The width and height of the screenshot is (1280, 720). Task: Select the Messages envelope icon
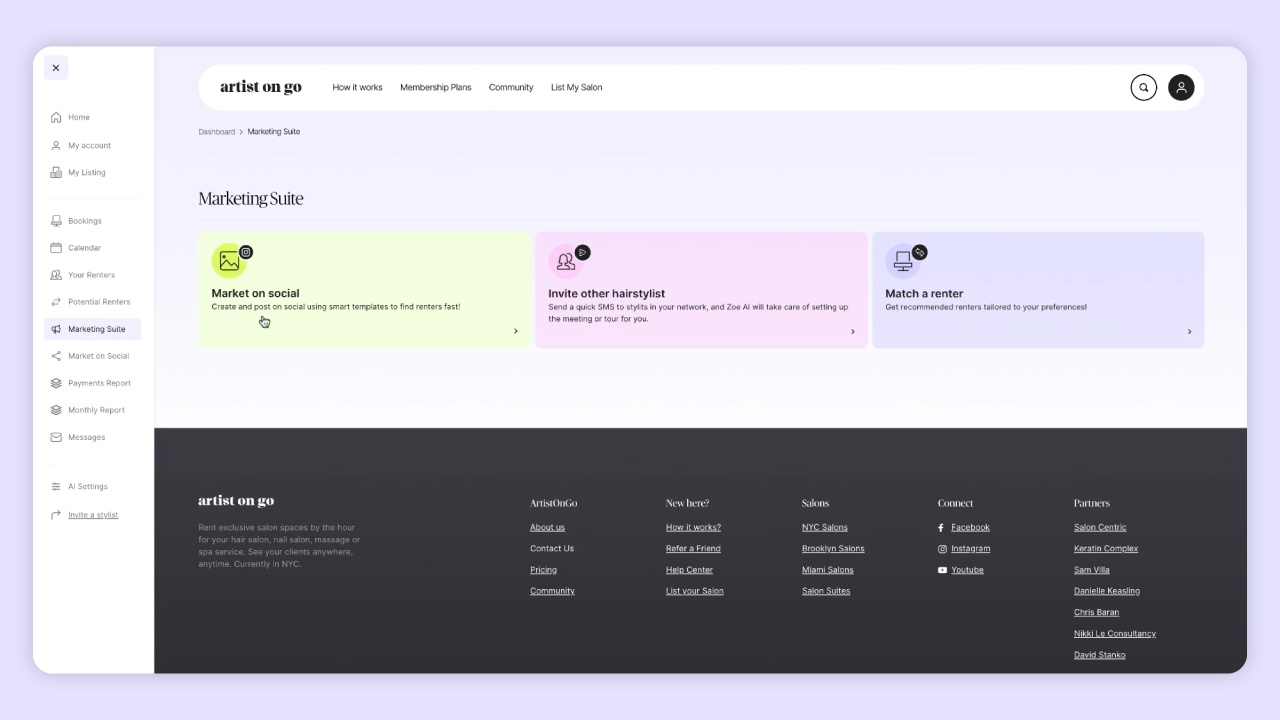click(x=56, y=437)
